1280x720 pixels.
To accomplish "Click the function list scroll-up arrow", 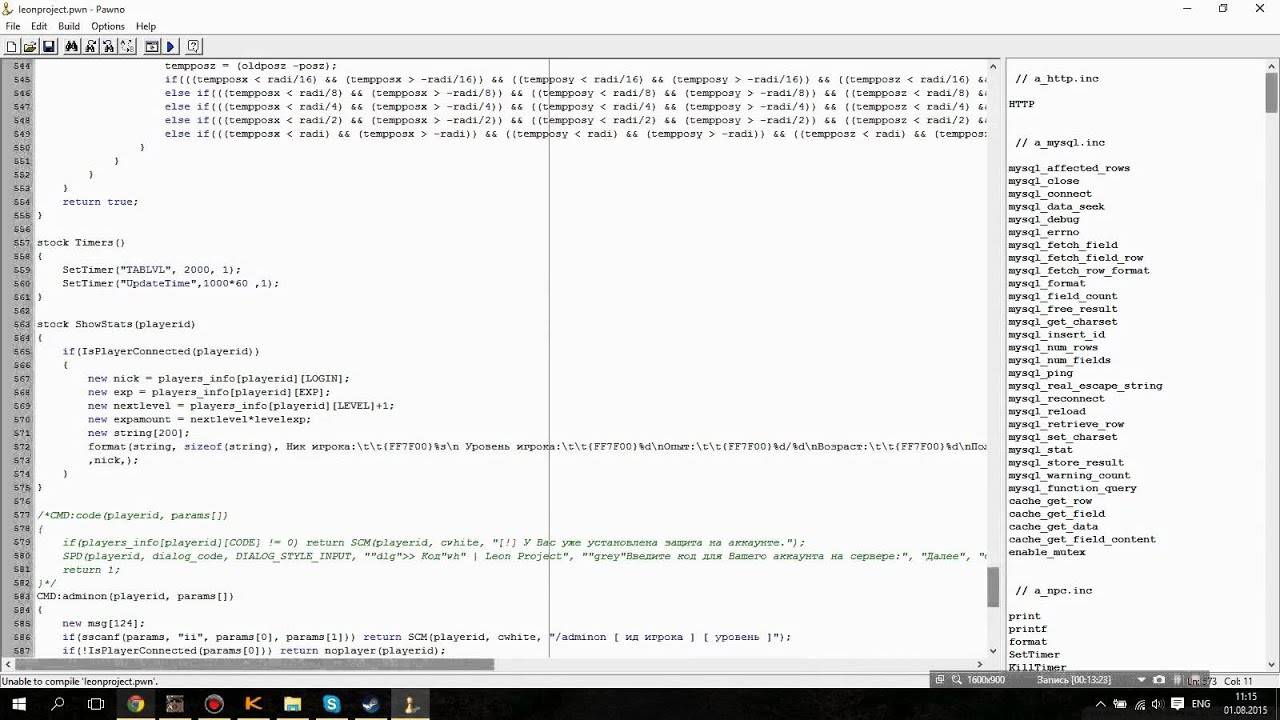I will 1271,65.
